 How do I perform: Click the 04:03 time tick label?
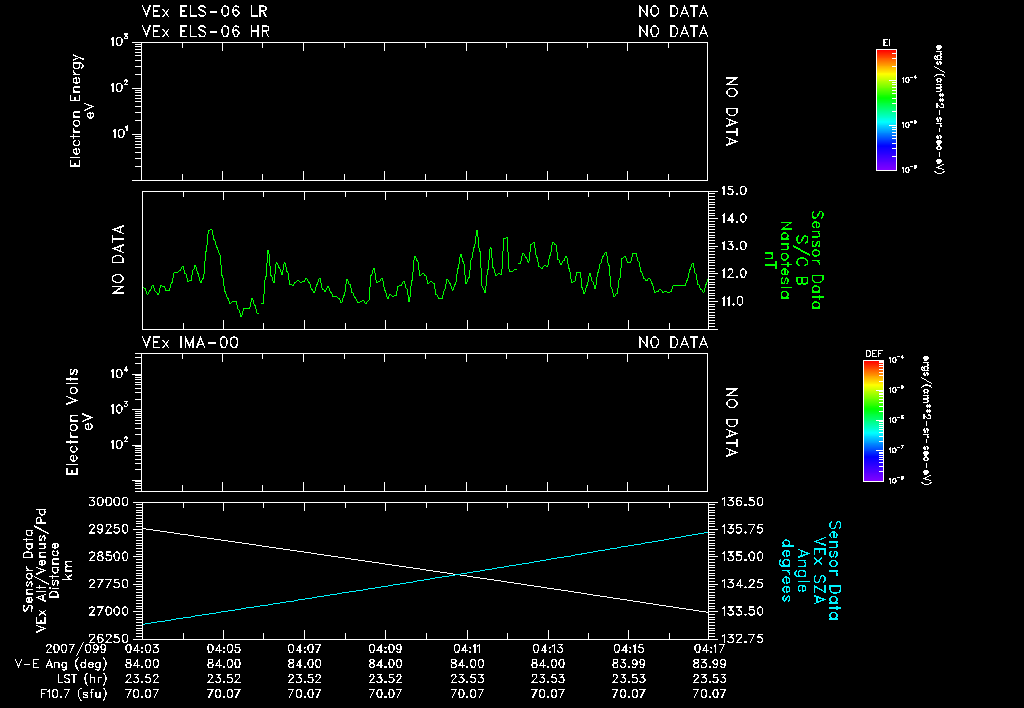click(x=142, y=649)
